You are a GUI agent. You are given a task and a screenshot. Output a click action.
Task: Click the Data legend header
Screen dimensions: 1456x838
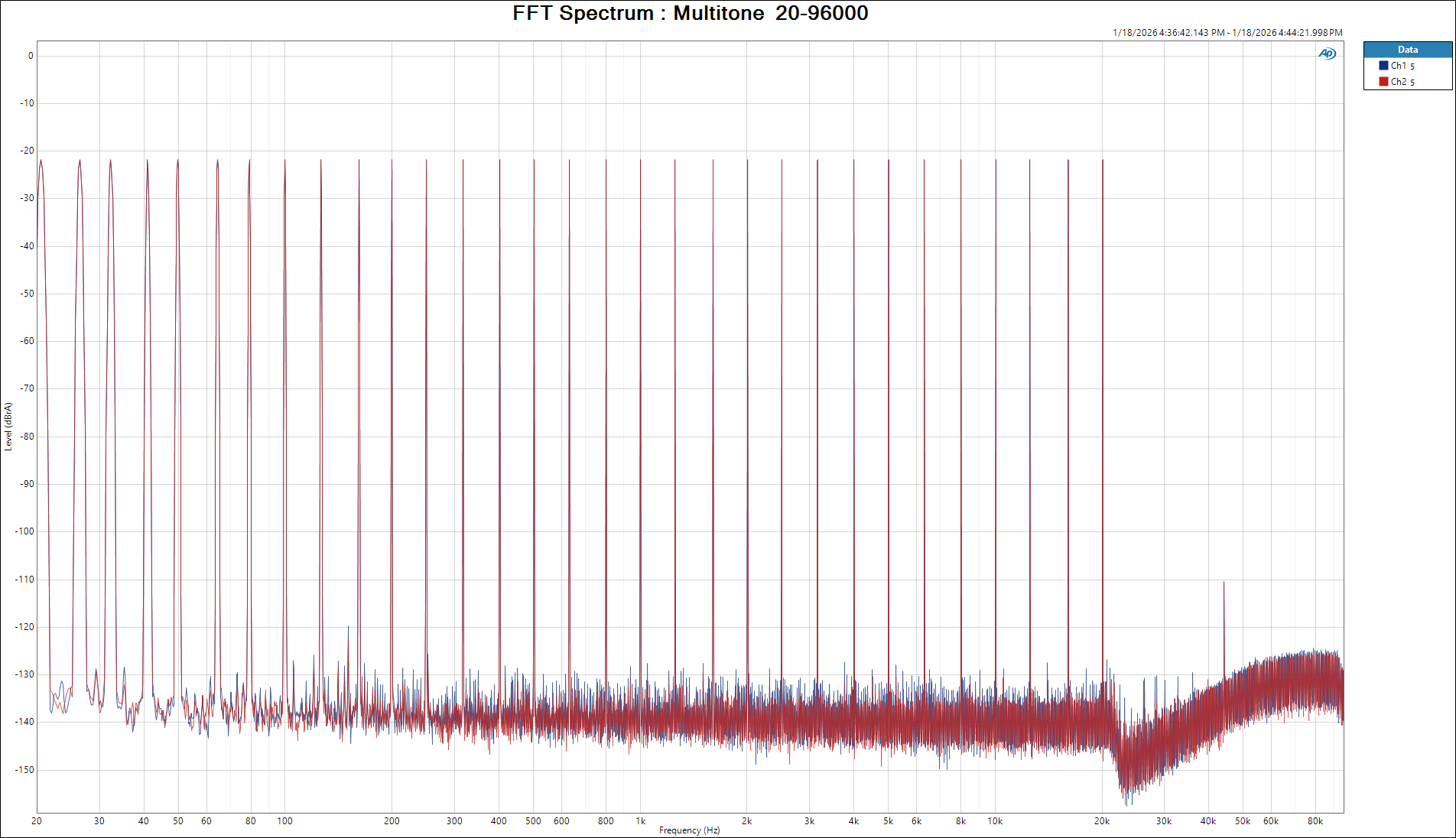pyautogui.click(x=1407, y=50)
